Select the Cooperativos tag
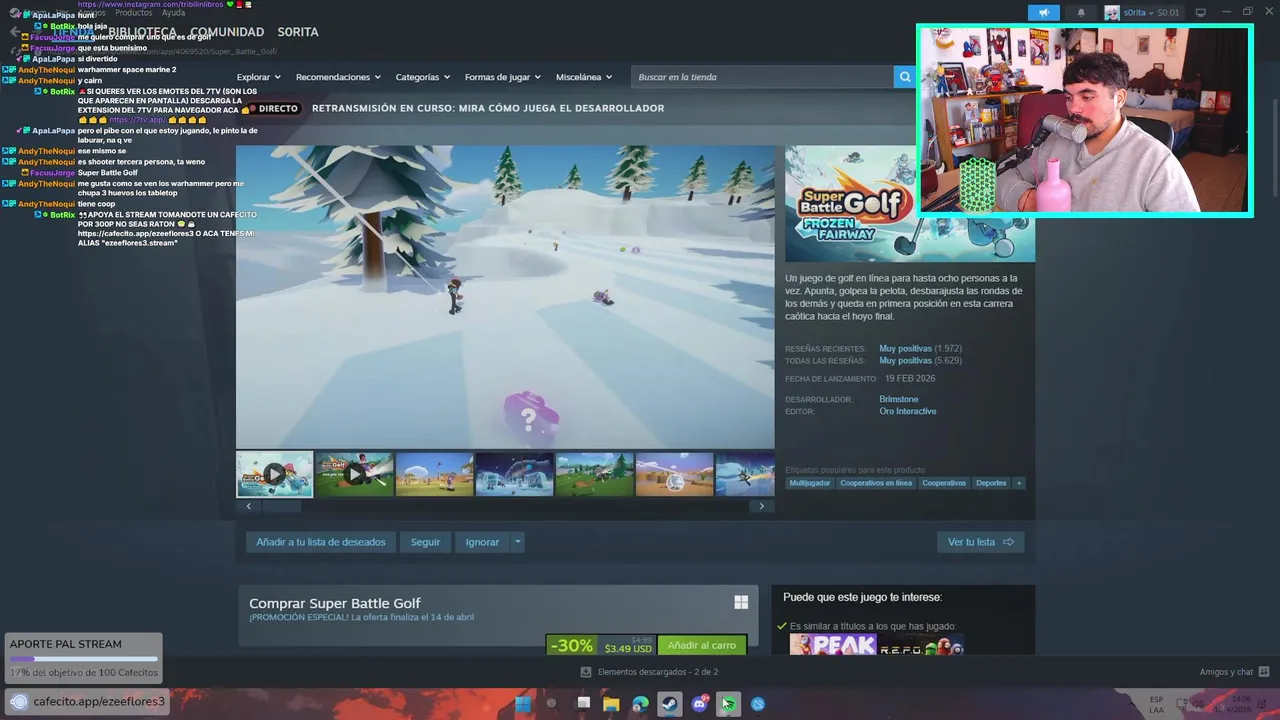The width and height of the screenshot is (1280, 720). pyautogui.click(x=944, y=483)
